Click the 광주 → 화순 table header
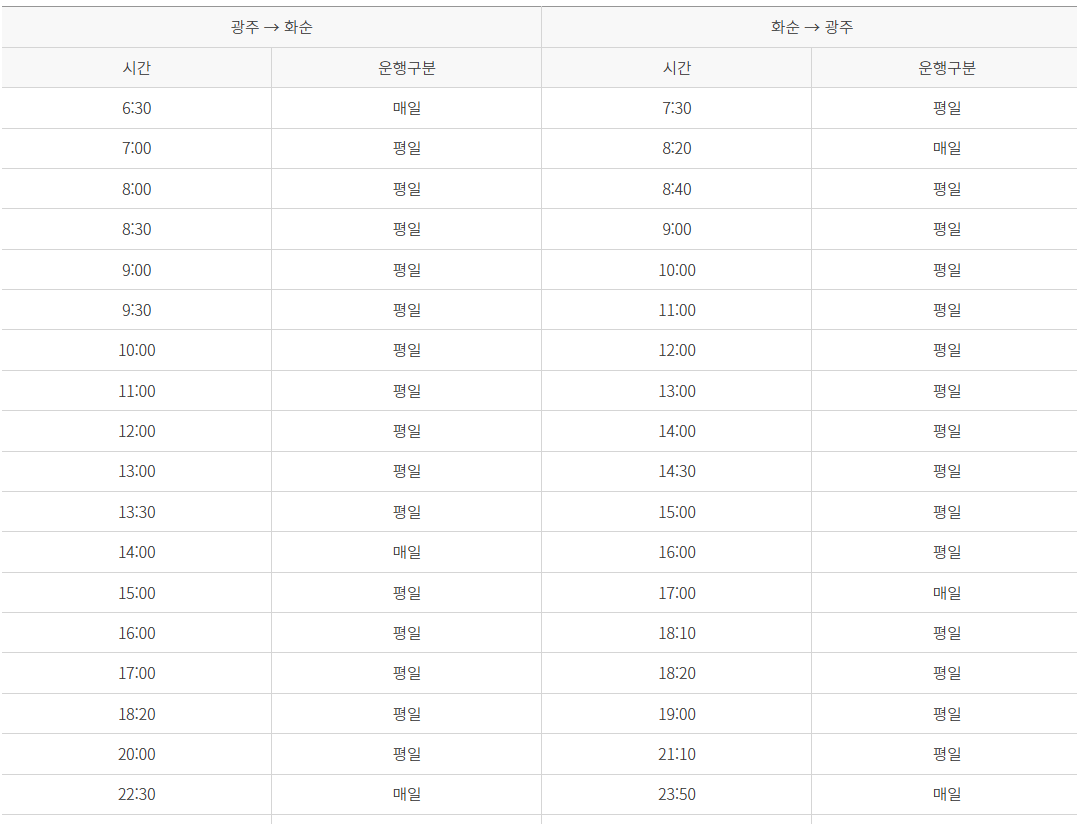The height and width of the screenshot is (824, 1077). point(270,26)
